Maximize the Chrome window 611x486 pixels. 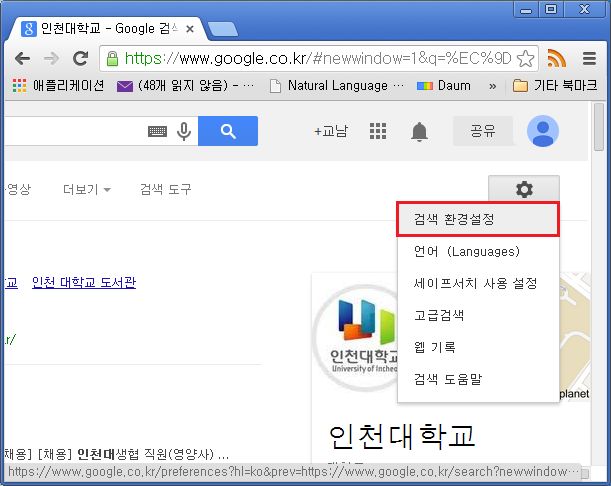[x=551, y=9]
